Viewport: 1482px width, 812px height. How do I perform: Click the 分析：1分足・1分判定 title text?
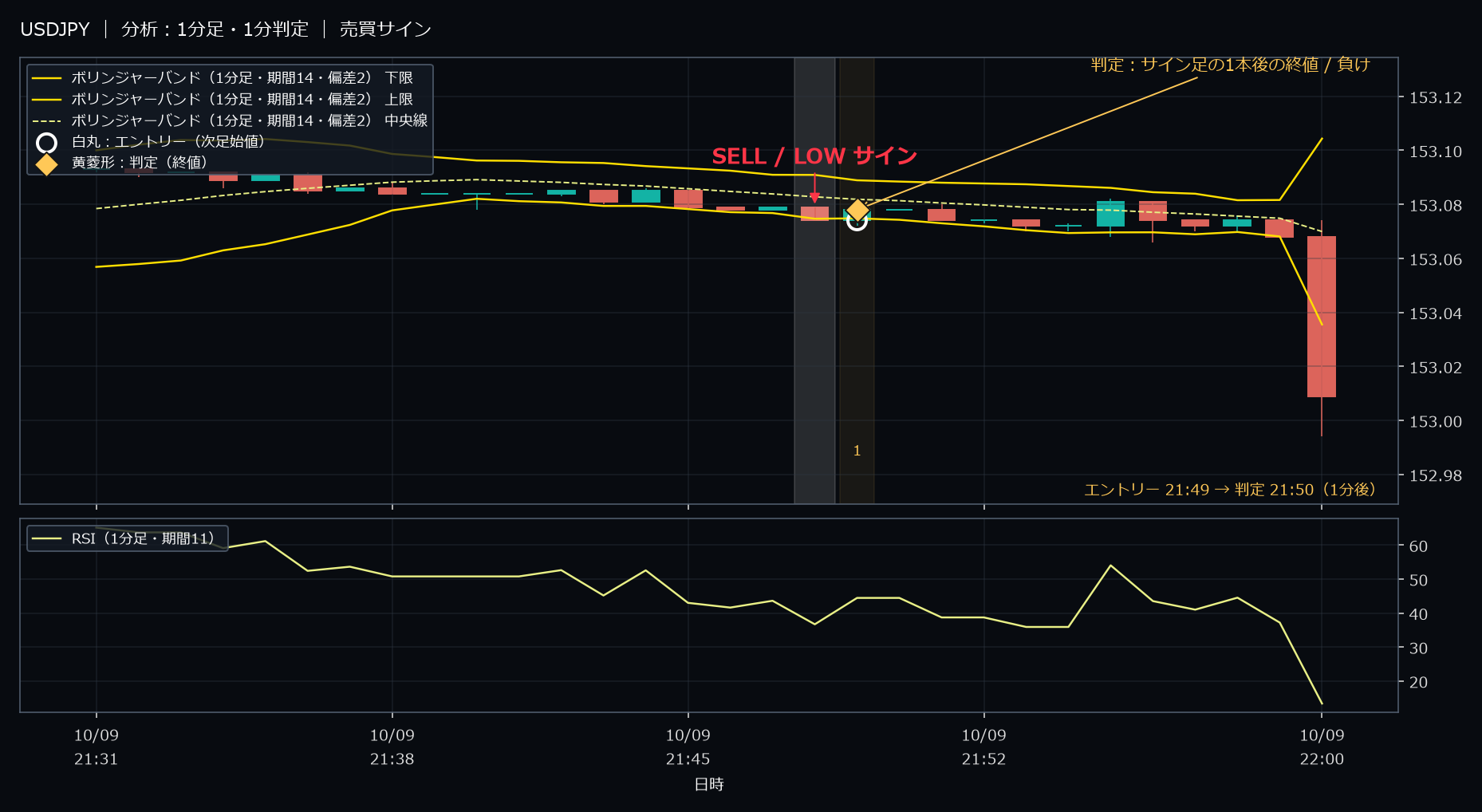pos(215,30)
